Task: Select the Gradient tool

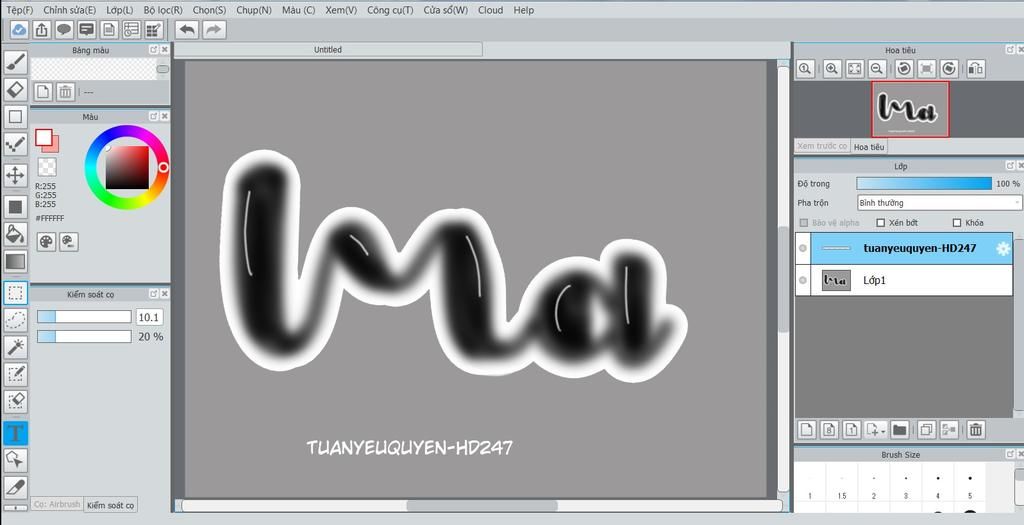Action: (x=15, y=261)
